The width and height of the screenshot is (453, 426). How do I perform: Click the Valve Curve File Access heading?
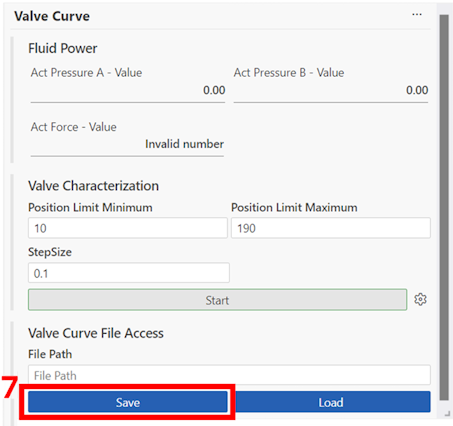(96, 333)
